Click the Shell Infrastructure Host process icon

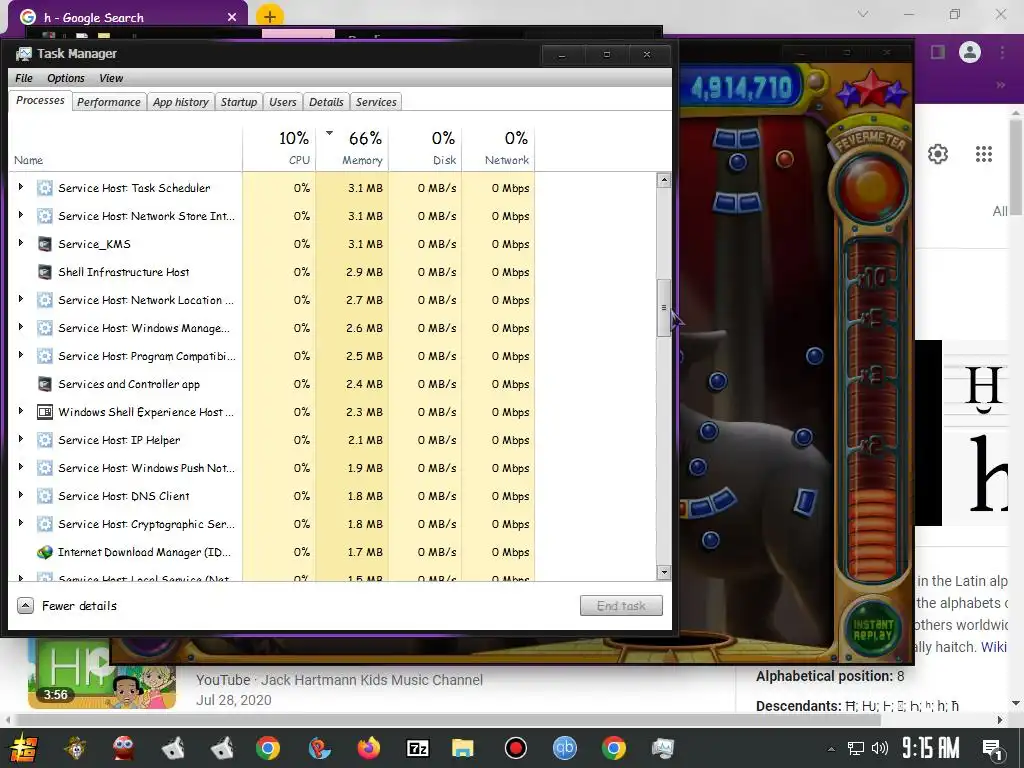pyautogui.click(x=44, y=272)
